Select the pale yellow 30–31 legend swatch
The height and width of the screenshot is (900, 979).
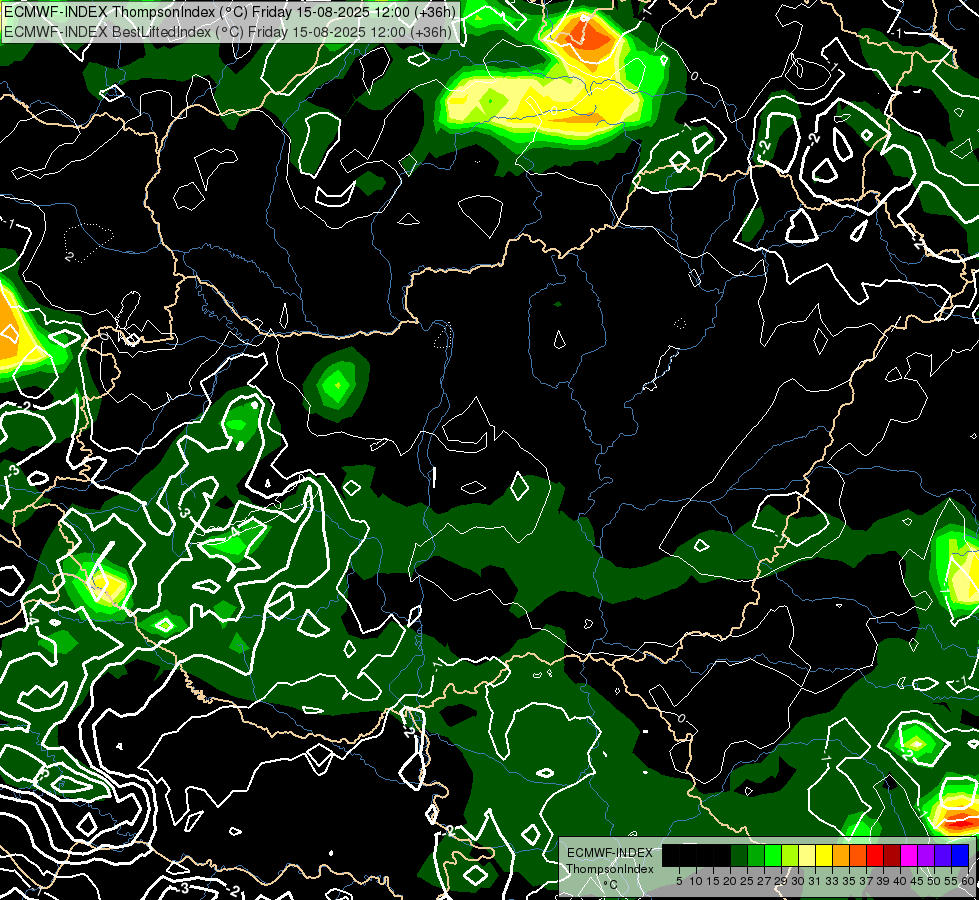coord(807,855)
